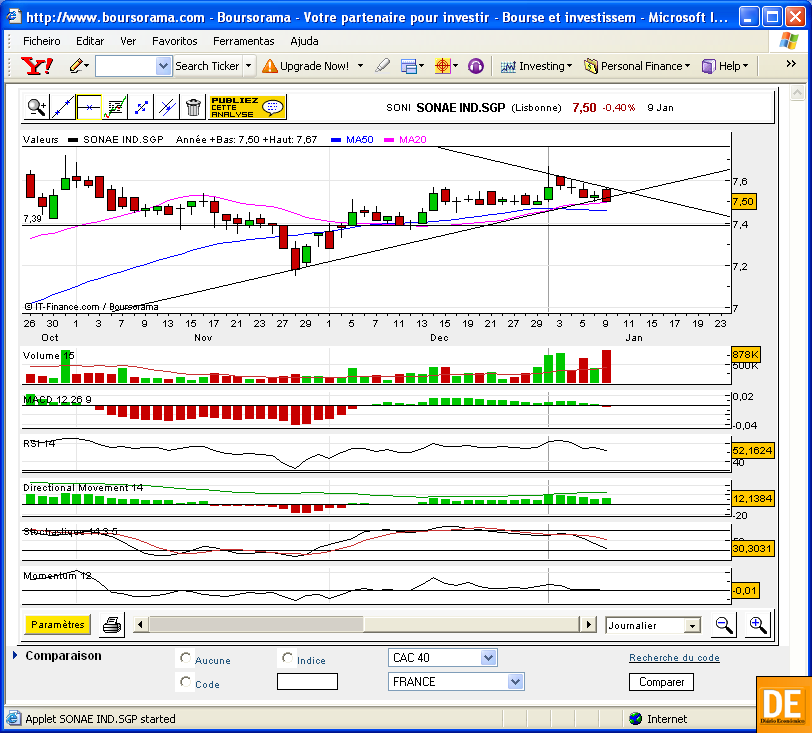Click the chart scrollbar left arrow
This screenshot has height=733, width=812.
140,624
